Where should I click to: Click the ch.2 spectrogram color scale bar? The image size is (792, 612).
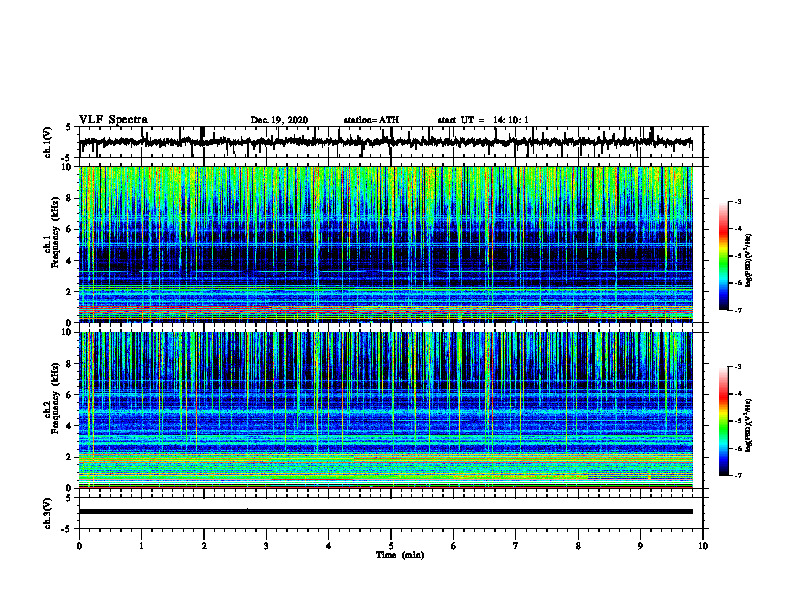click(723, 421)
